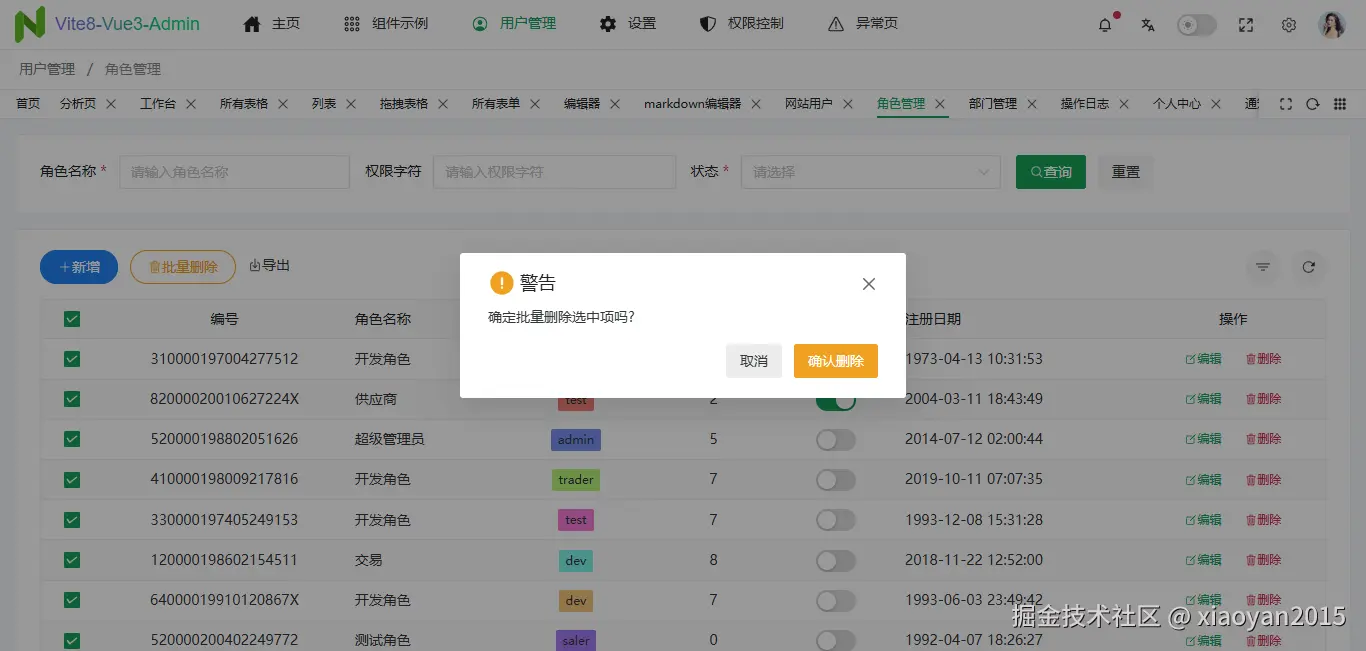The height and width of the screenshot is (651, 1366).
Task: Open the 主页 menu
Action: [x=271, y=23]
